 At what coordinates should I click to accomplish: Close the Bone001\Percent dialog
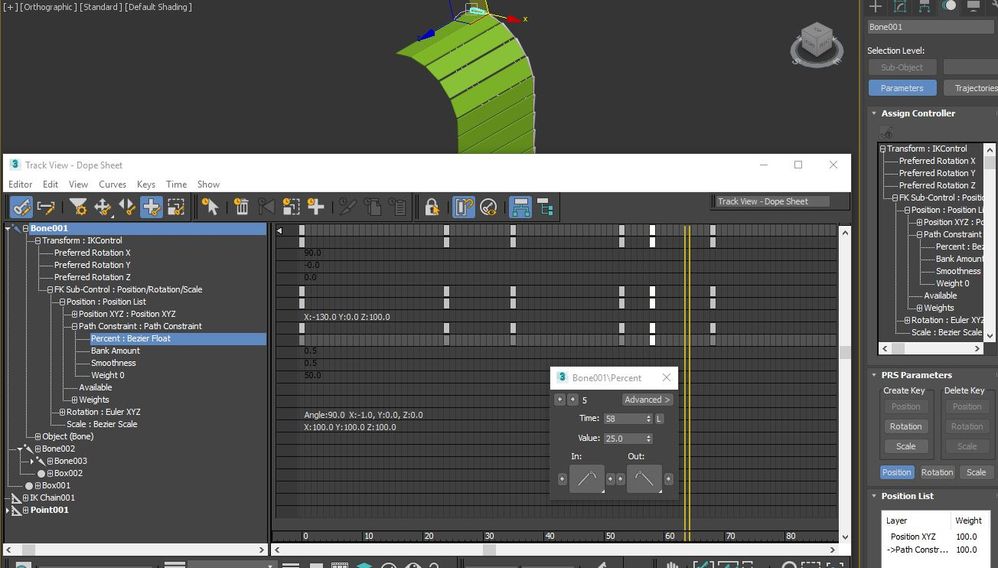coord(666,378)
